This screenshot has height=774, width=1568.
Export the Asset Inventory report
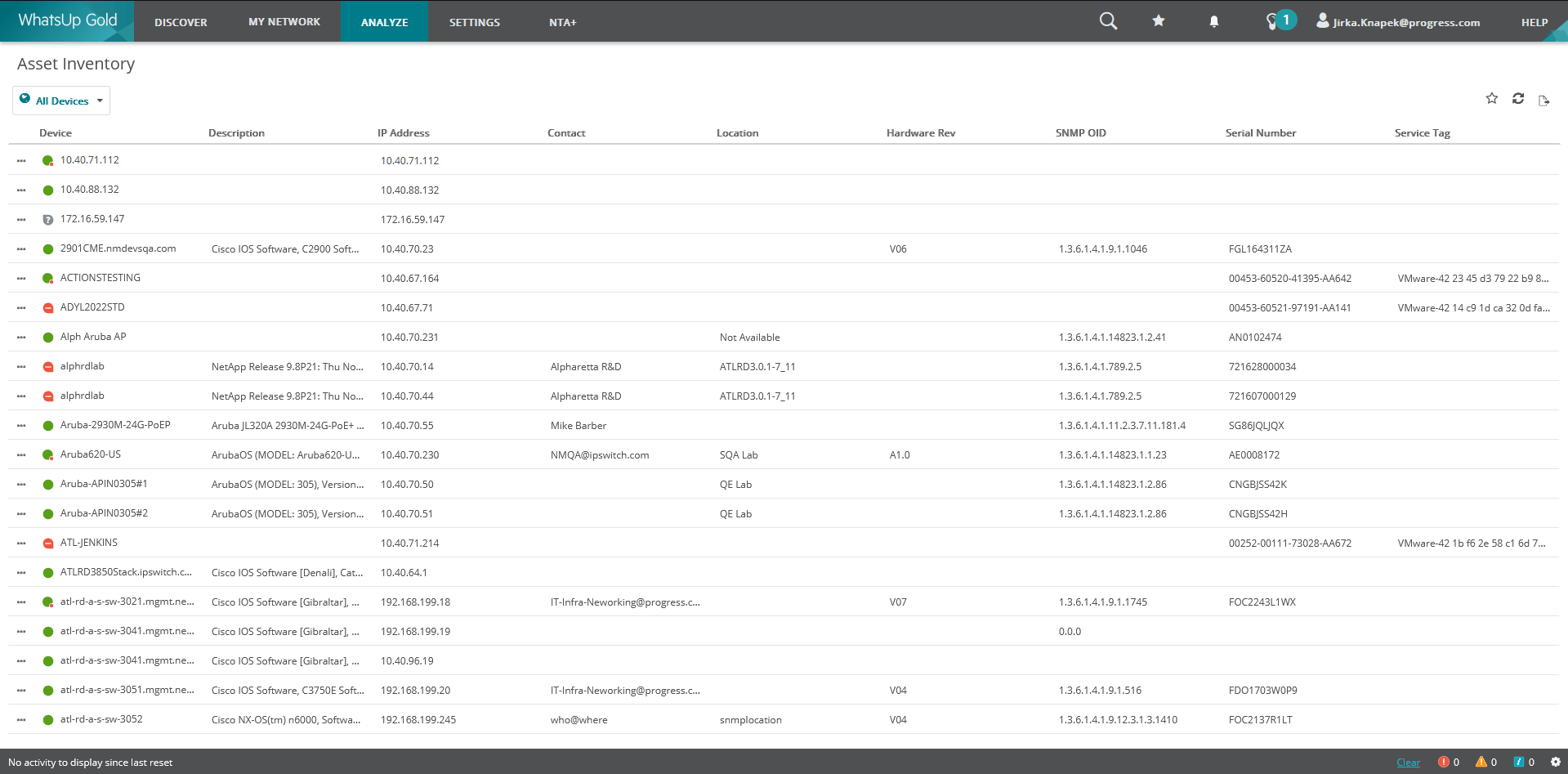pos(1544,101)
